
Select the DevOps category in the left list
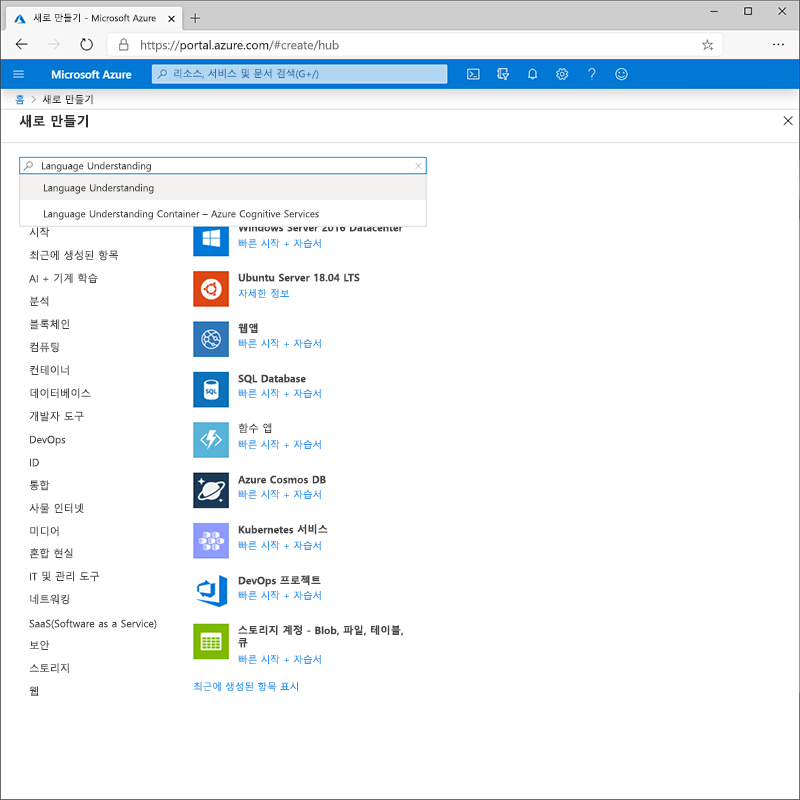coord(47,439)
